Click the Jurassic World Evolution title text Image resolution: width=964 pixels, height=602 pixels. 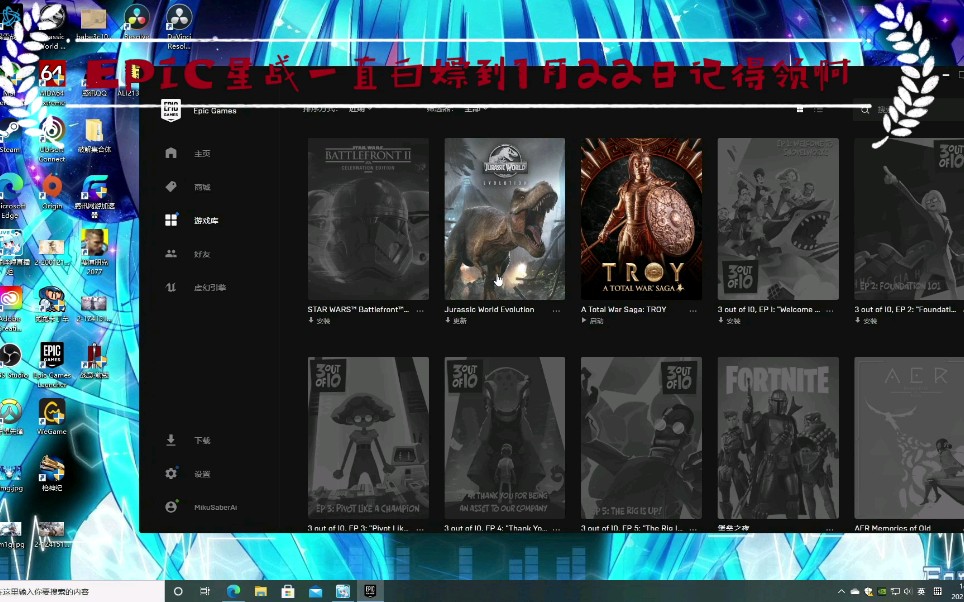(x=489, y=310)
